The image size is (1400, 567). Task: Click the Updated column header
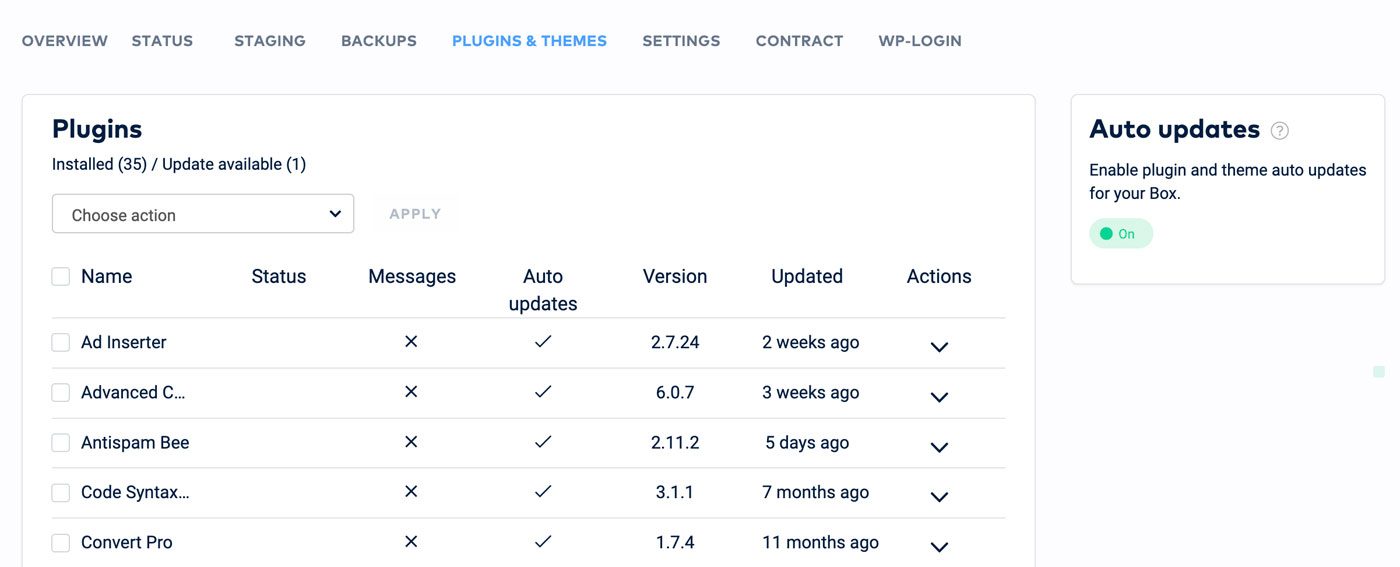coord(806,277)
